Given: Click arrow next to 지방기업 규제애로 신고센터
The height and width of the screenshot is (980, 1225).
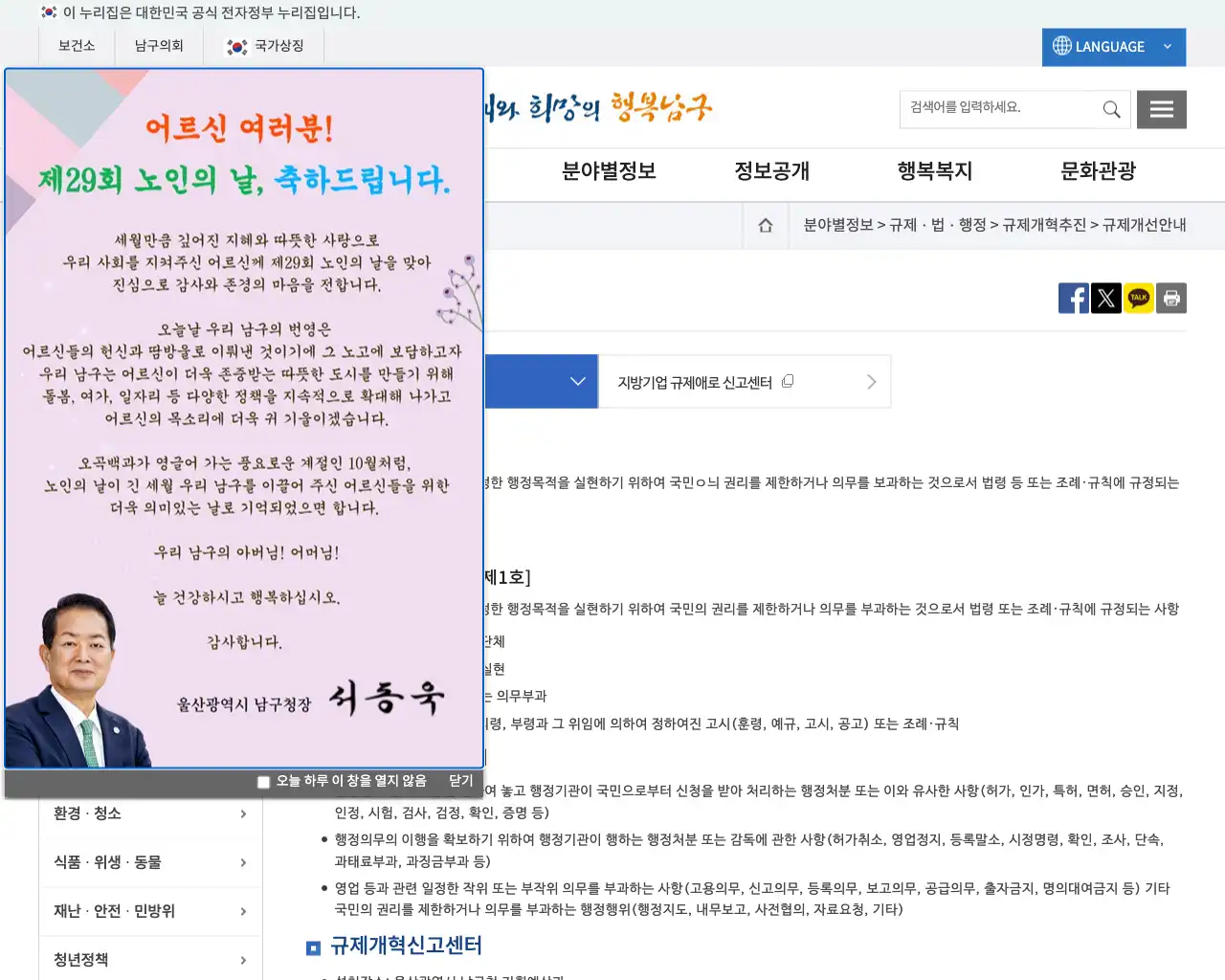Looking at the screenshot, I should [871, 382].
